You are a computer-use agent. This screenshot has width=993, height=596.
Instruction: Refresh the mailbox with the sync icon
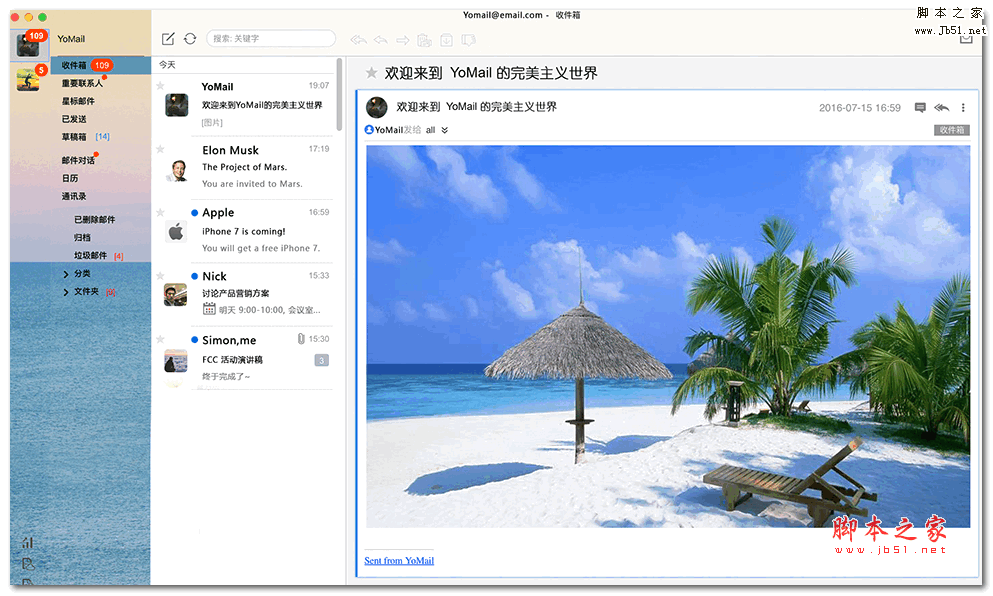[190, 39]
